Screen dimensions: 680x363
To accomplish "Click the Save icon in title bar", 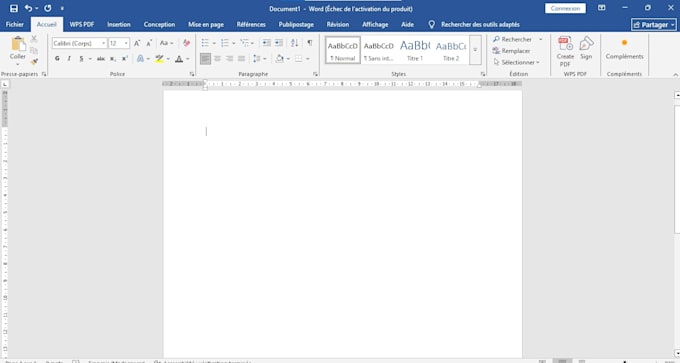I will pyautogui.click(x=14, y=8).
